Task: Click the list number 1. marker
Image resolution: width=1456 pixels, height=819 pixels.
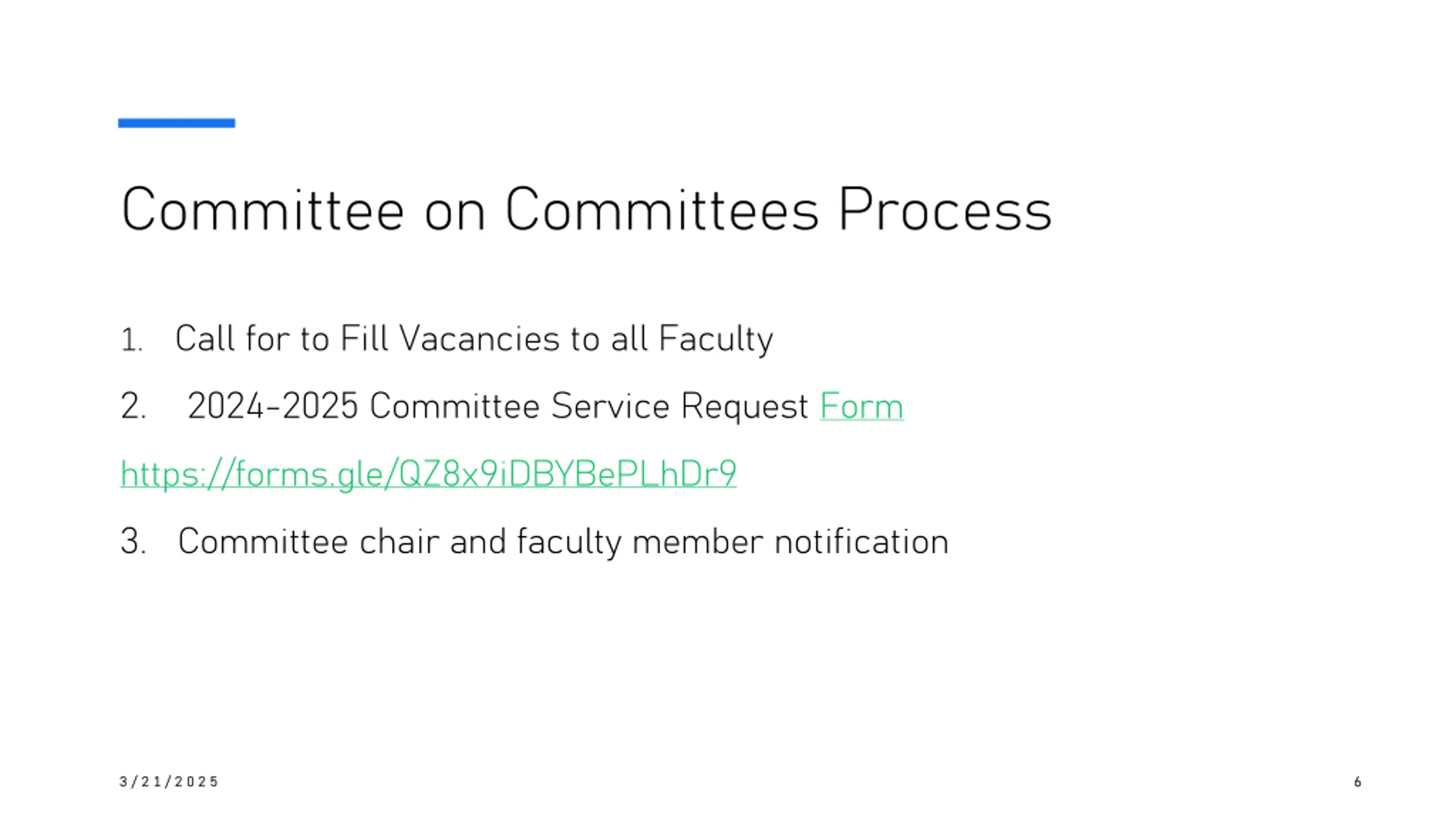Action: pyautogui.click(x=131, y=340)
